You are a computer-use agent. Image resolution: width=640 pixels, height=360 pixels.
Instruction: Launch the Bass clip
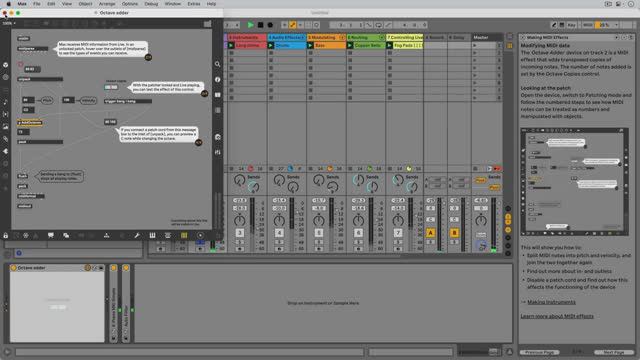coord(310,45)
